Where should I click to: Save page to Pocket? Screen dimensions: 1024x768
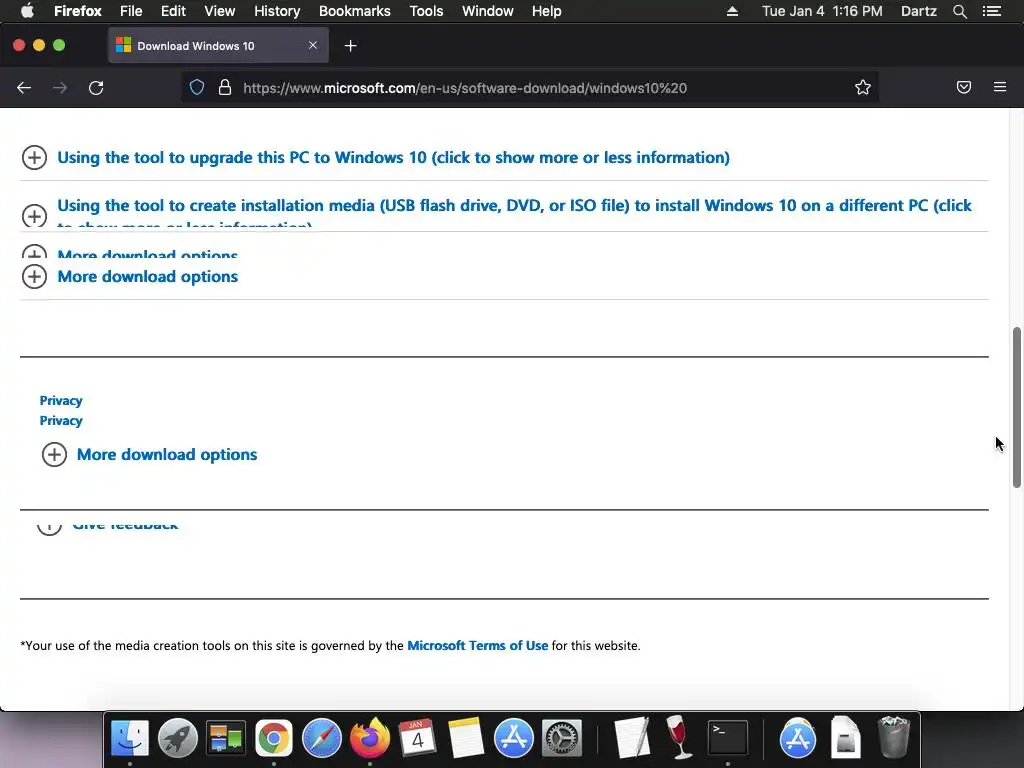[963, 88]
